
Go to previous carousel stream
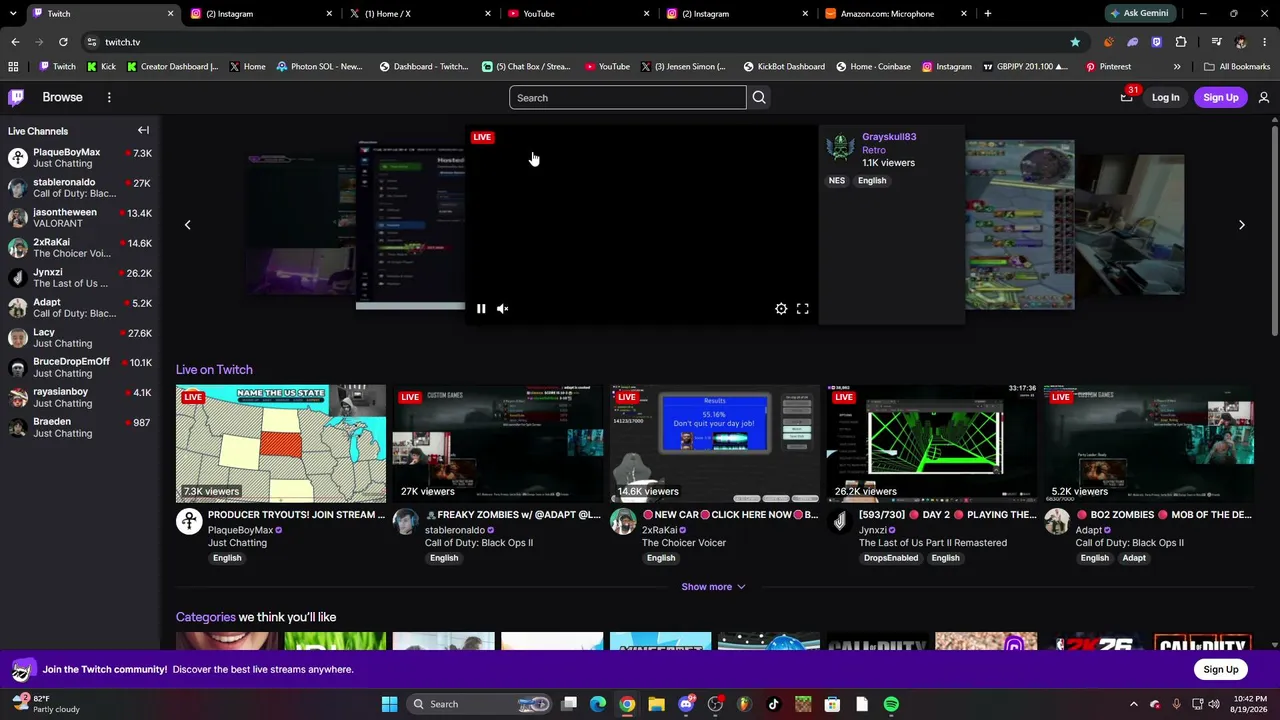click(x=187, y=225)
